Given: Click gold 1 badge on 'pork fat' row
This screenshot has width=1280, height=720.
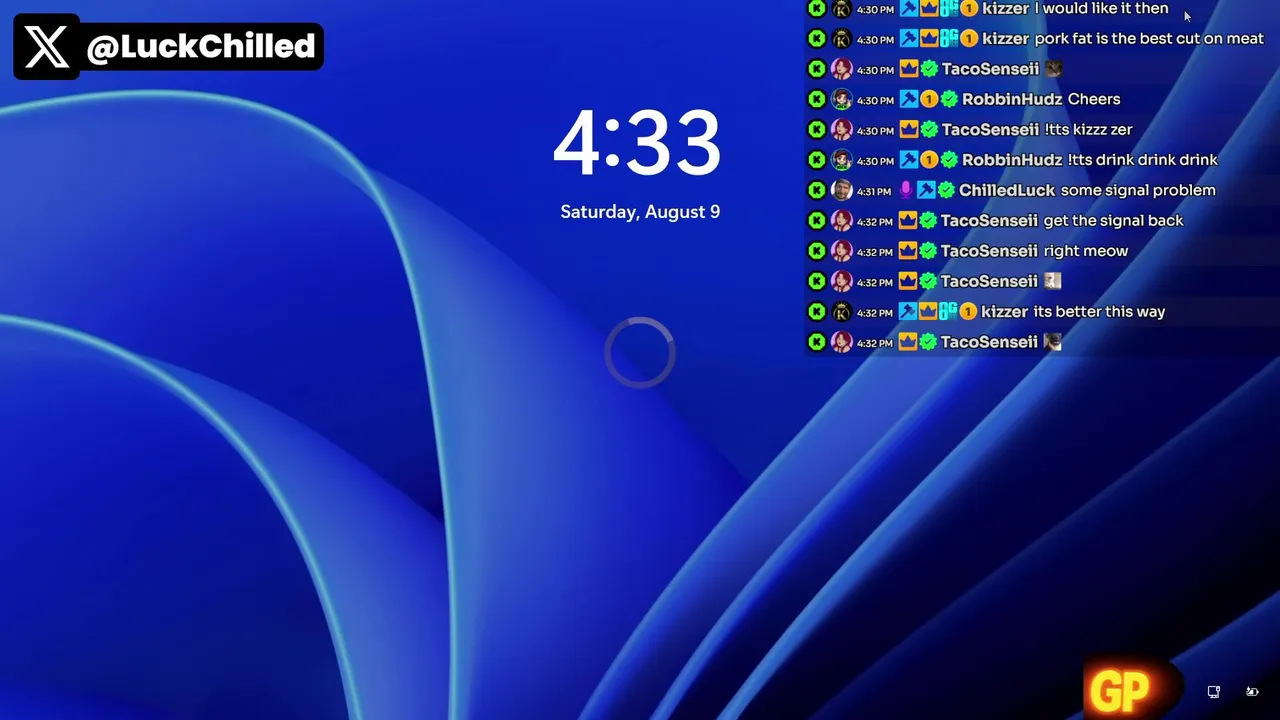Looking at the screenshot, I should (x=968, y=39).
